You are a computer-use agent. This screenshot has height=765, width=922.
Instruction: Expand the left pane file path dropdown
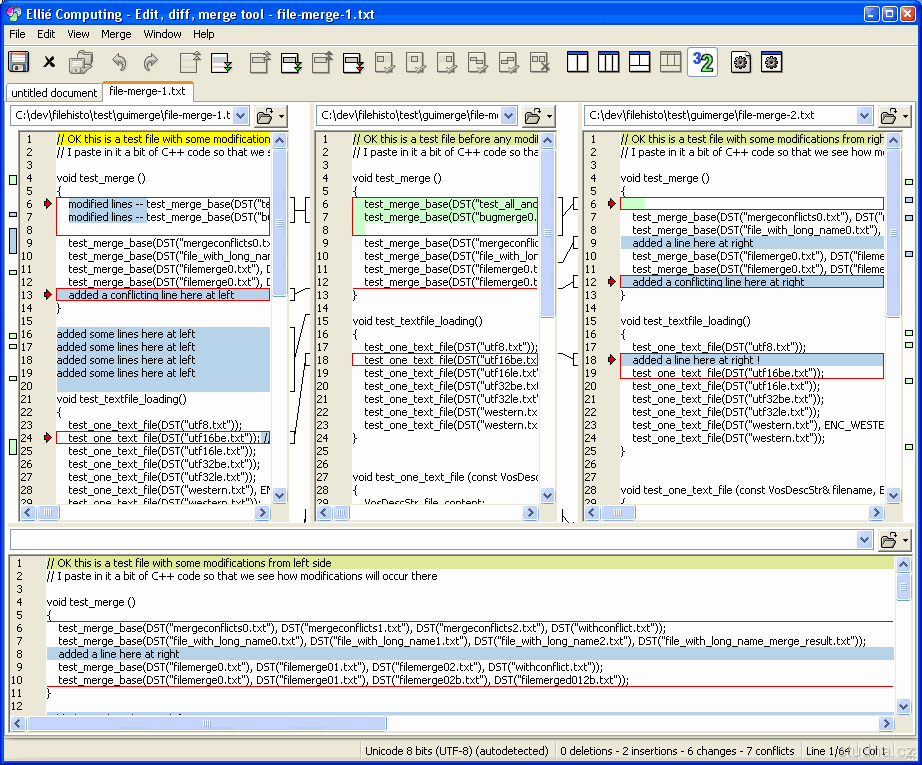pos(240,116)
